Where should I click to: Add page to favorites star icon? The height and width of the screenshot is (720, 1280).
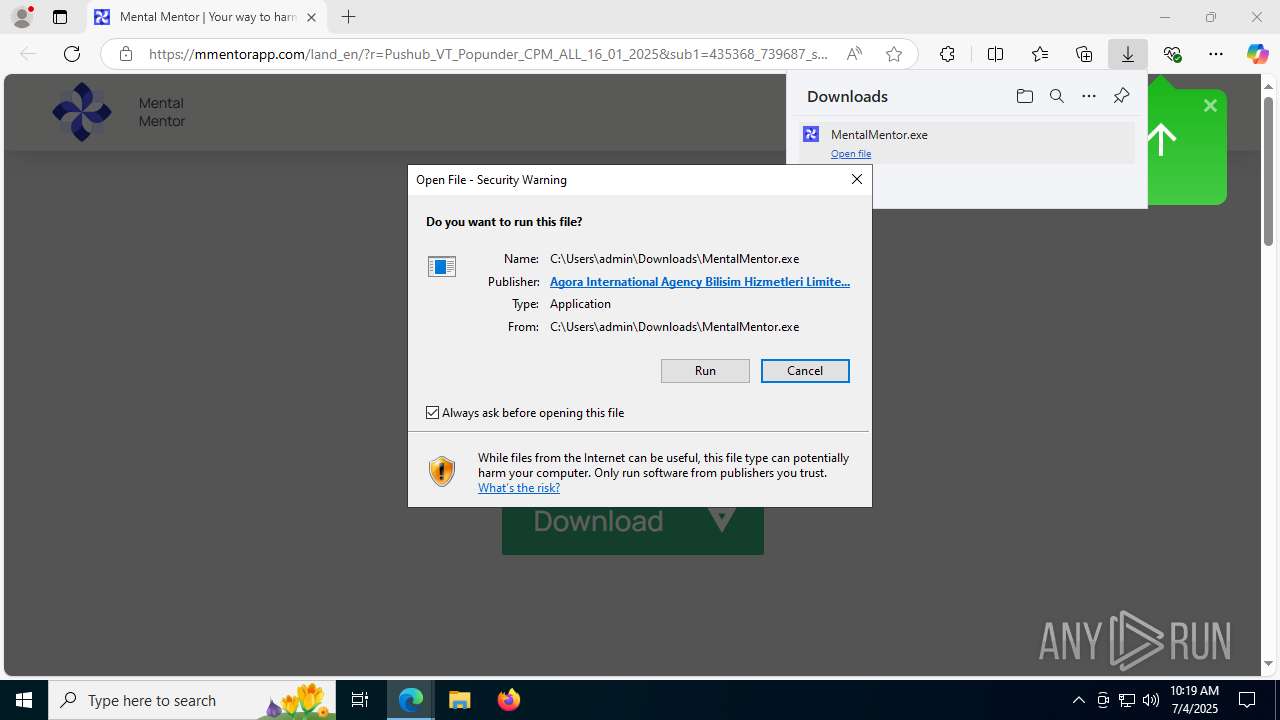(x=894, y=54)
